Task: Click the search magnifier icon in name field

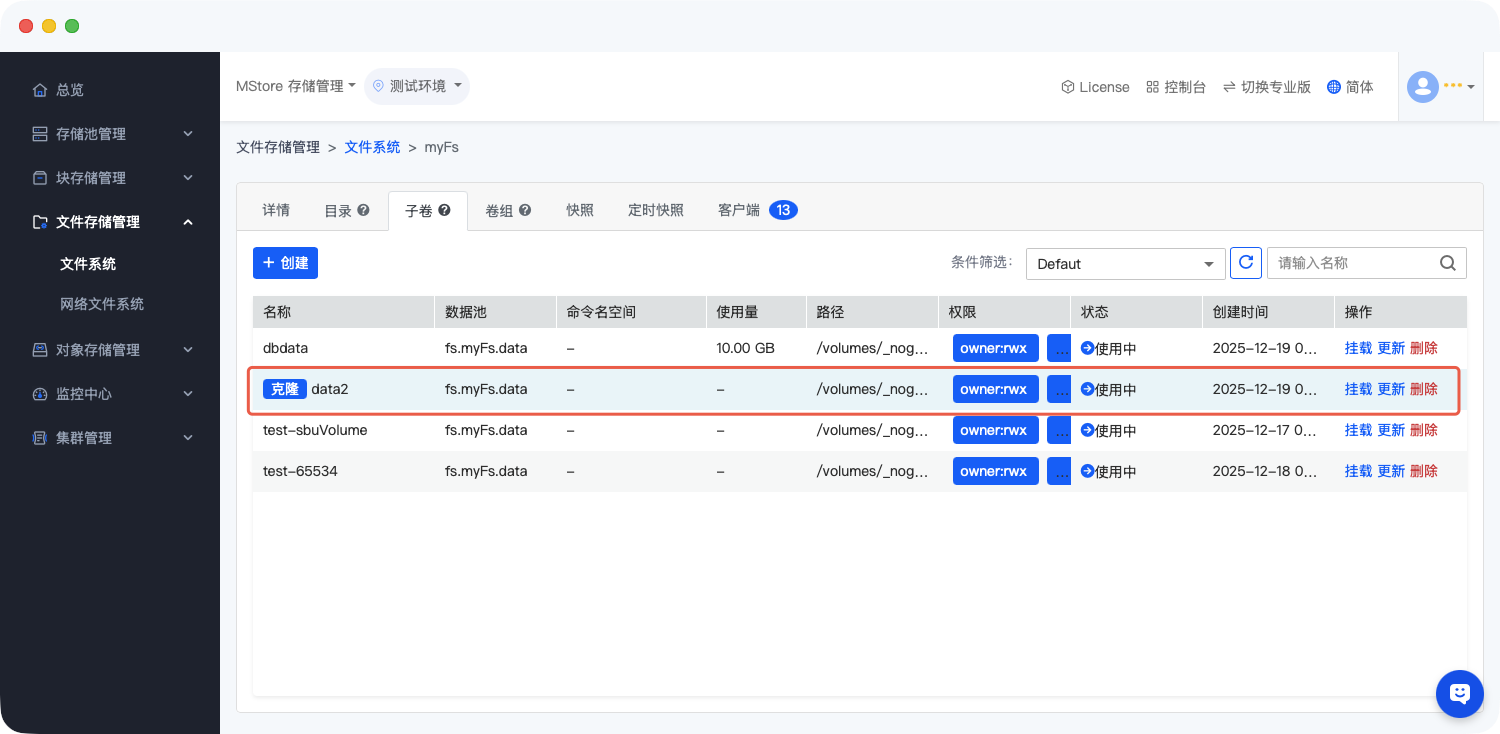Action: (x=1448, y=263)
